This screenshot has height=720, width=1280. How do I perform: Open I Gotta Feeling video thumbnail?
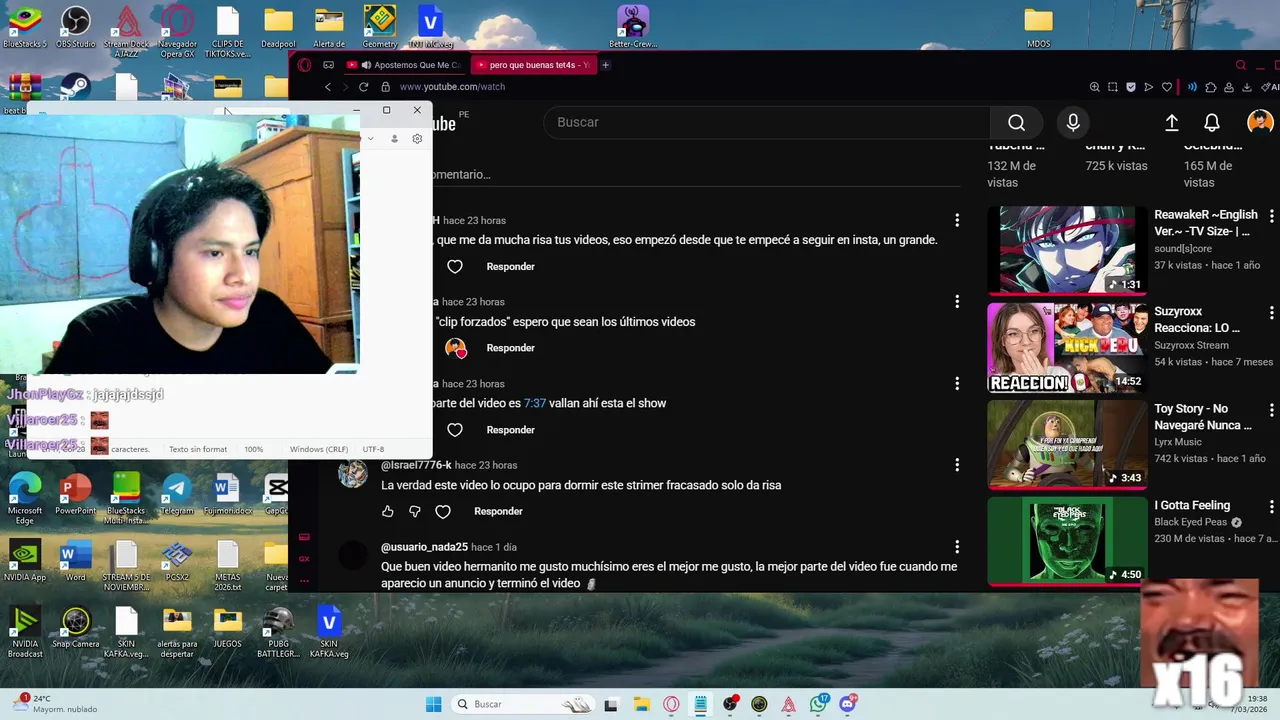[1067, 541]
